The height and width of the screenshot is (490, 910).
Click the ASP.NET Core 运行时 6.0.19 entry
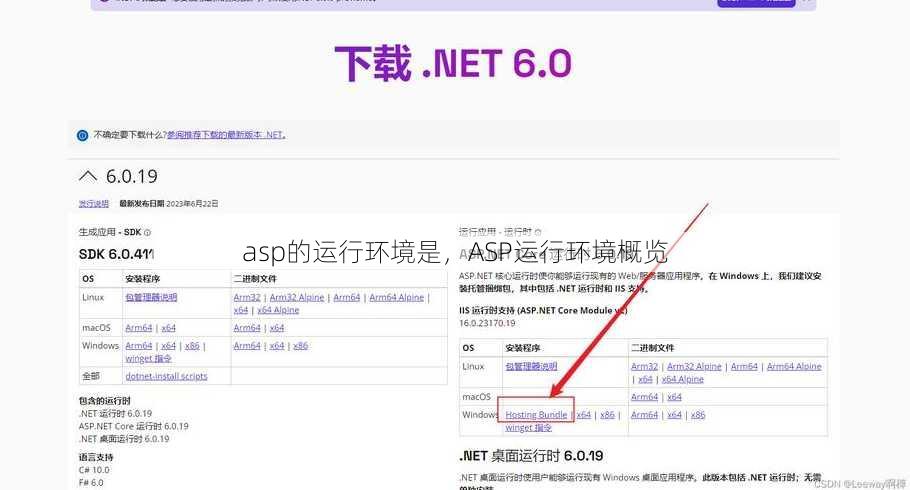133,426
